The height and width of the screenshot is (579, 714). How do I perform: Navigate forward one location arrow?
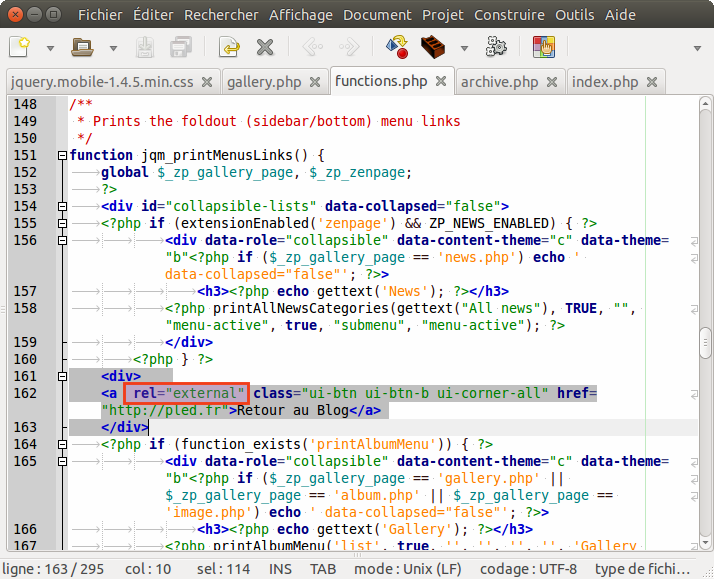(x=349, y=47)
